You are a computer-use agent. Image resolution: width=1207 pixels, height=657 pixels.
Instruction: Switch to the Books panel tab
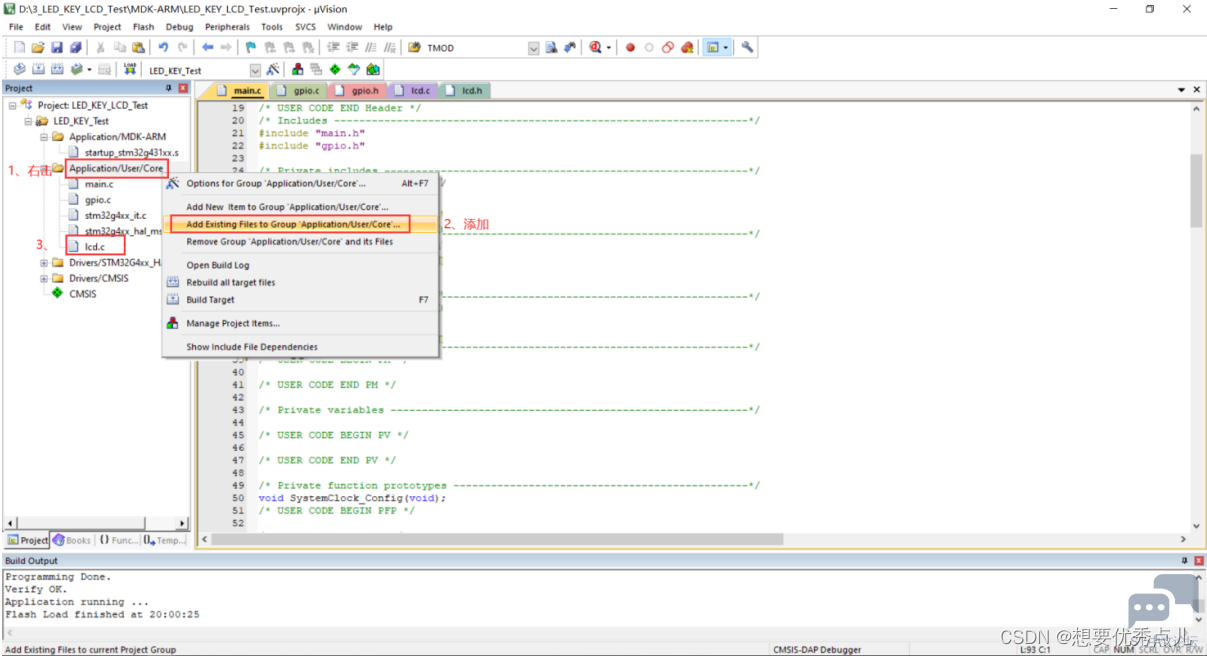click(x=72, y=540)
